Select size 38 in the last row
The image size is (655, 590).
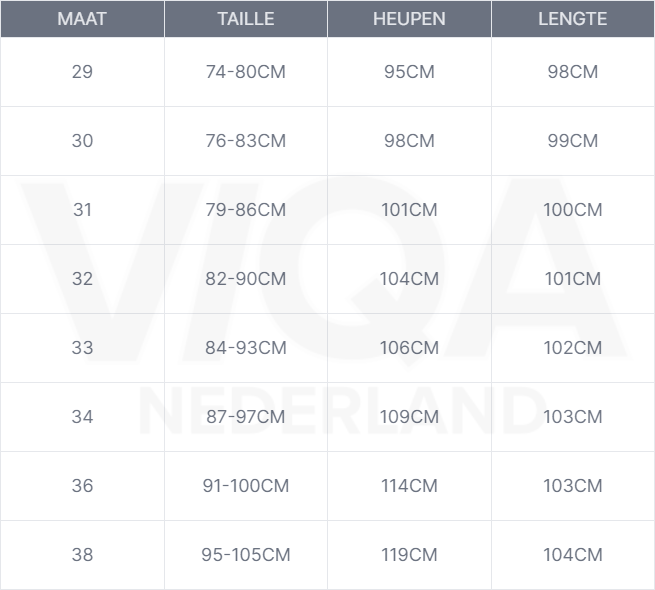point(82,555)
